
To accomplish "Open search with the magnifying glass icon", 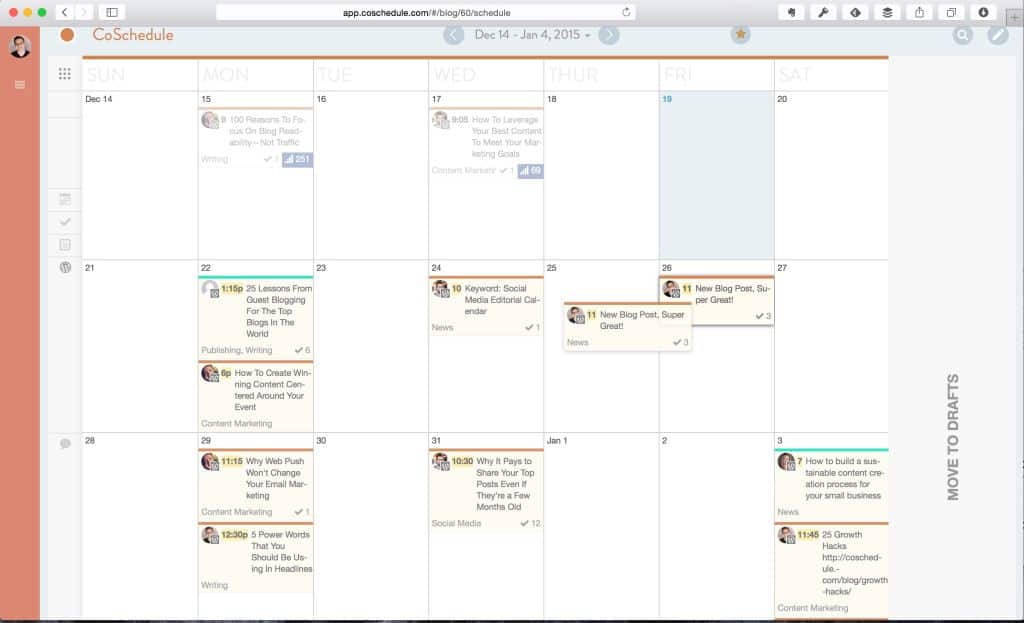I will pos(961,33).
